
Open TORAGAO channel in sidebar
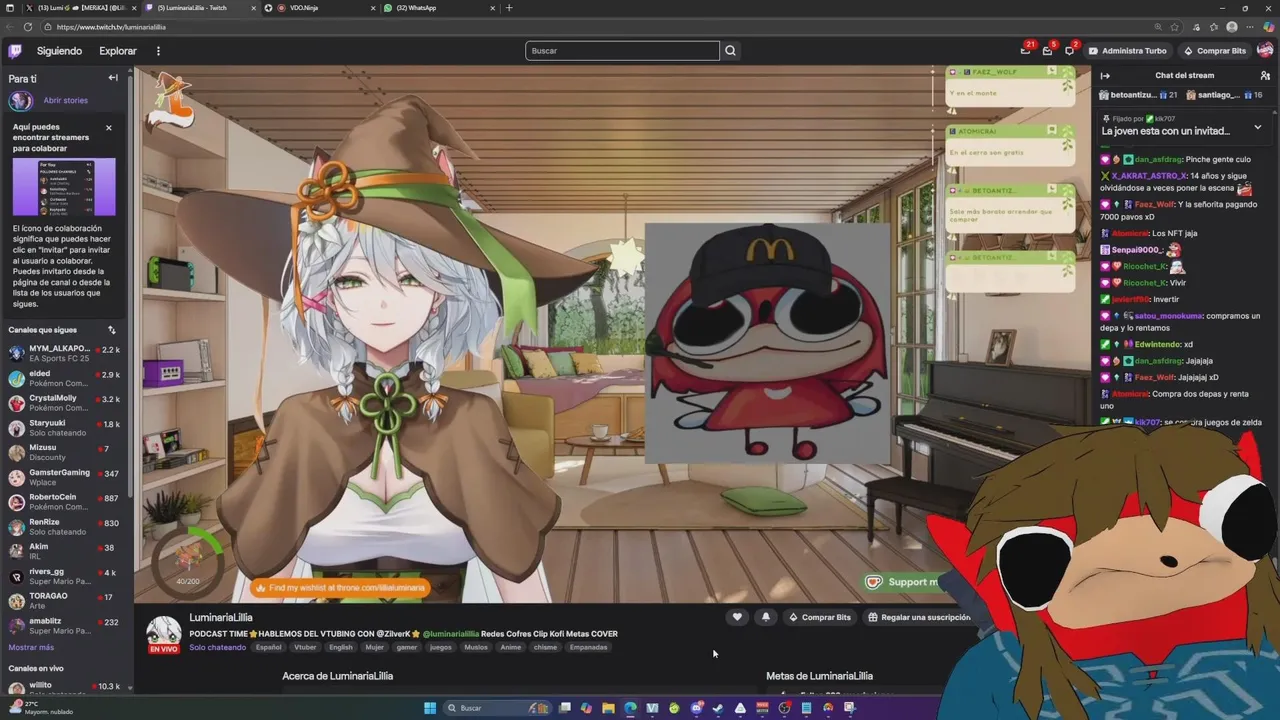click(x=65, y=601)
